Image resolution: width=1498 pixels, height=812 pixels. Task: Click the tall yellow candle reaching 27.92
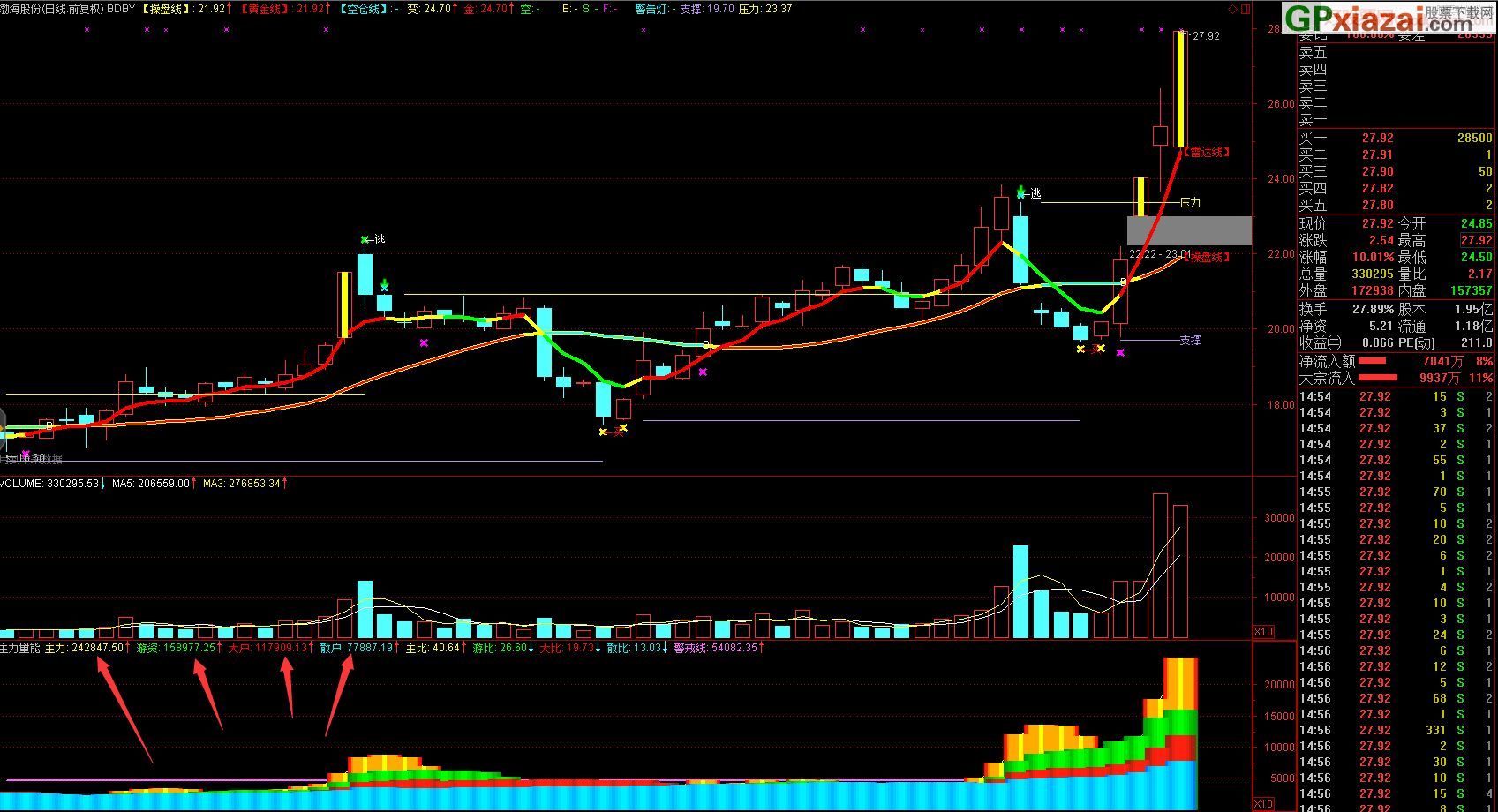[1180, 88]
